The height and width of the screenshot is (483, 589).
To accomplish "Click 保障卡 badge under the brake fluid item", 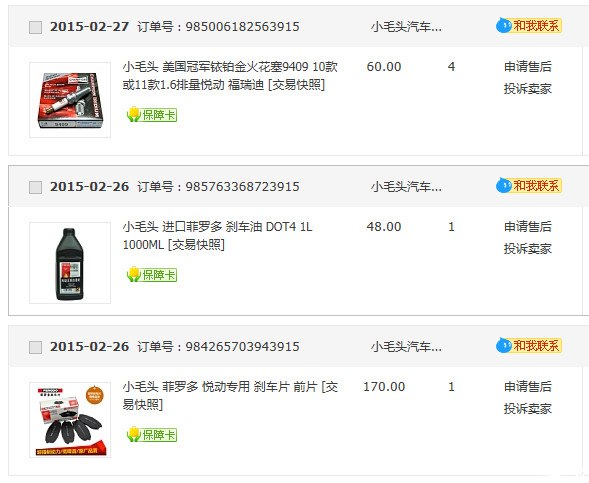I will (x=151, y=275).
